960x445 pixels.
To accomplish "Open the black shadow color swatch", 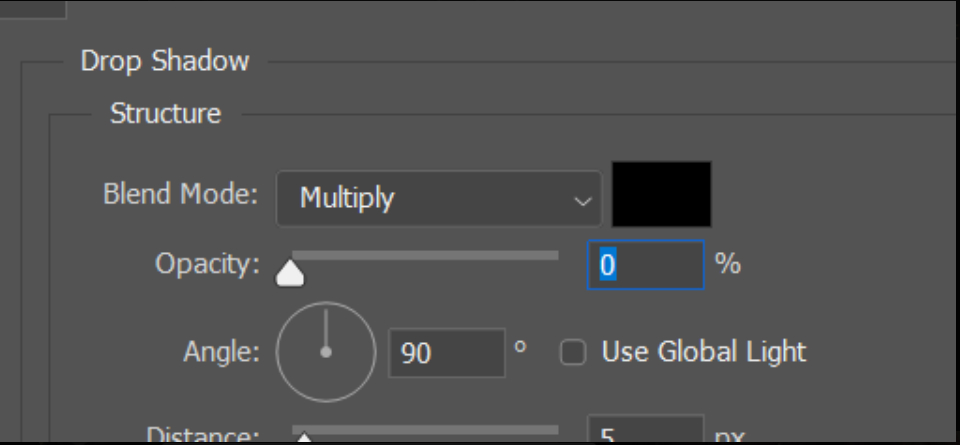I will tap(661, 194).
